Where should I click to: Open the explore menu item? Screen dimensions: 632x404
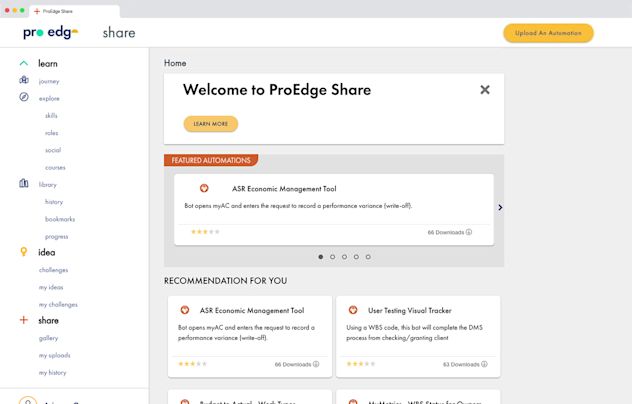pyautogui.click(x=49, y=99)
